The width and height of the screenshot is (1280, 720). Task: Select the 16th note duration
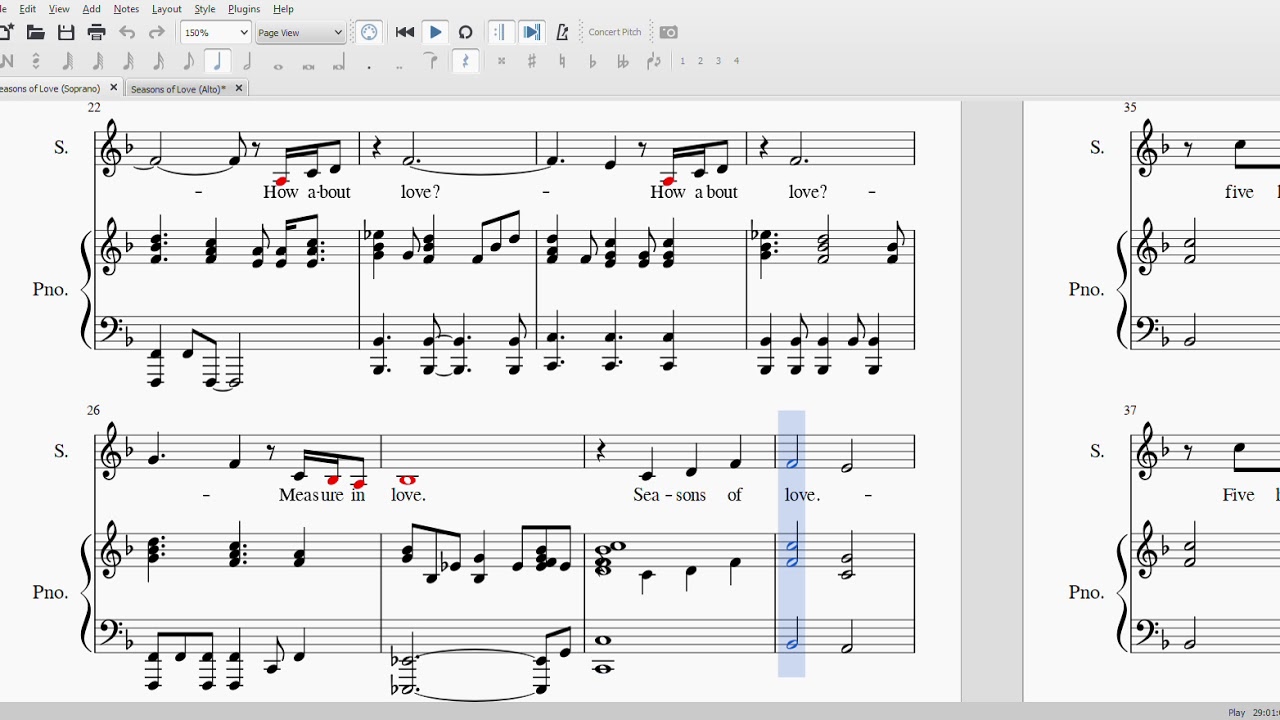[128, 61]
